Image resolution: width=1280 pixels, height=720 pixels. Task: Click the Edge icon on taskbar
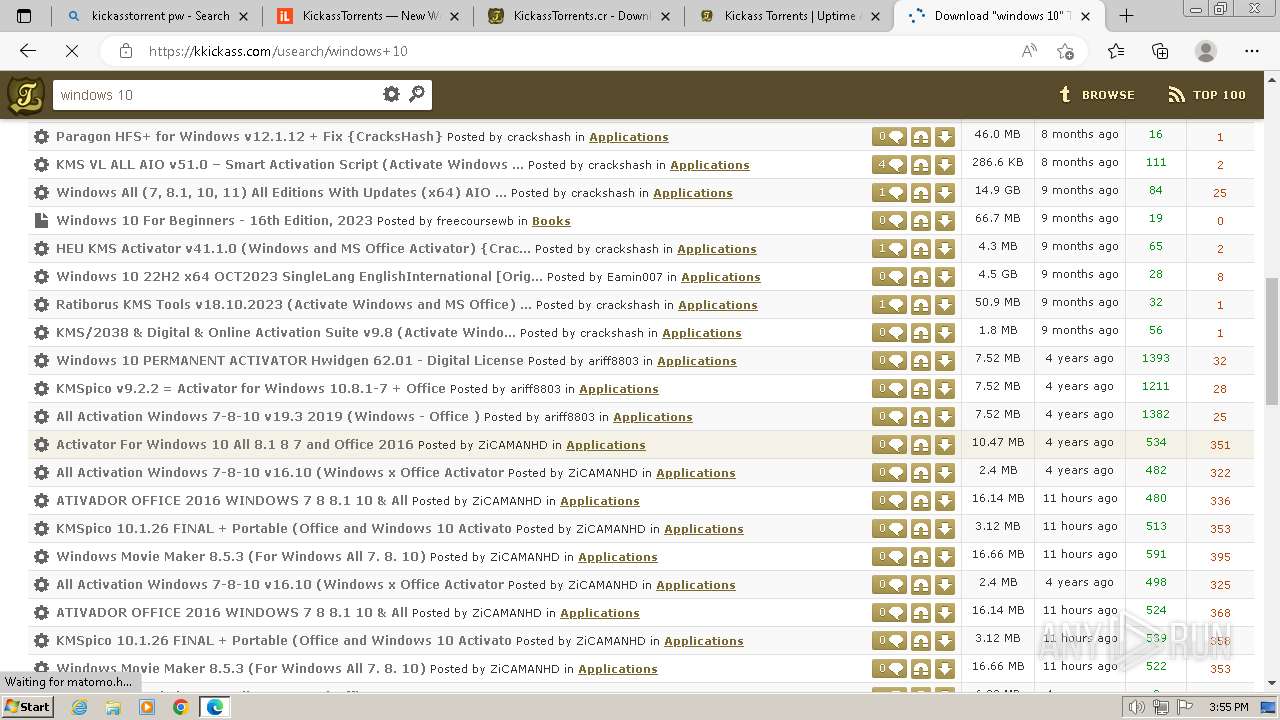214,707
